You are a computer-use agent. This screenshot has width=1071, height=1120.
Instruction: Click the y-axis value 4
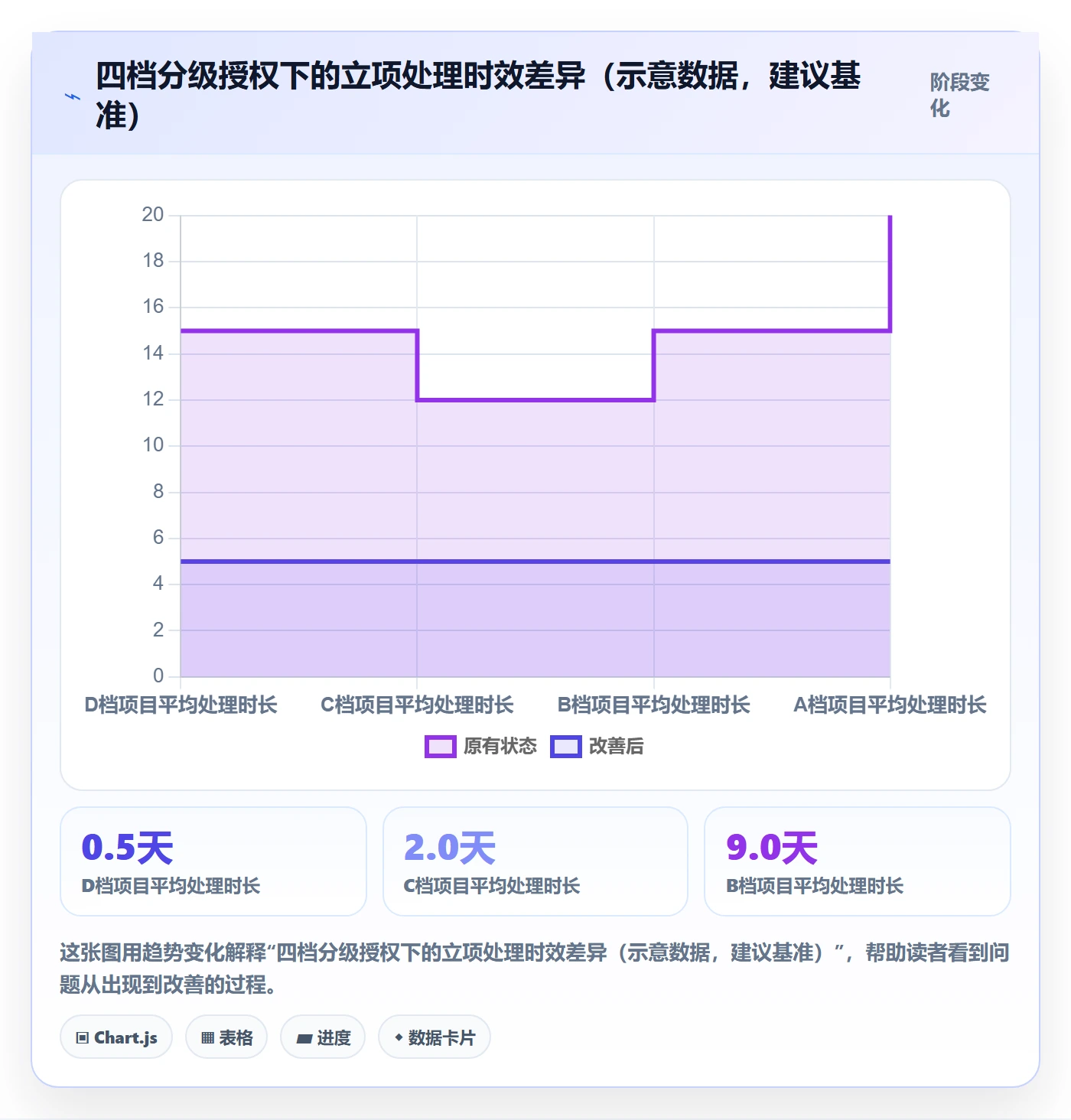click(x=158, y=584)
